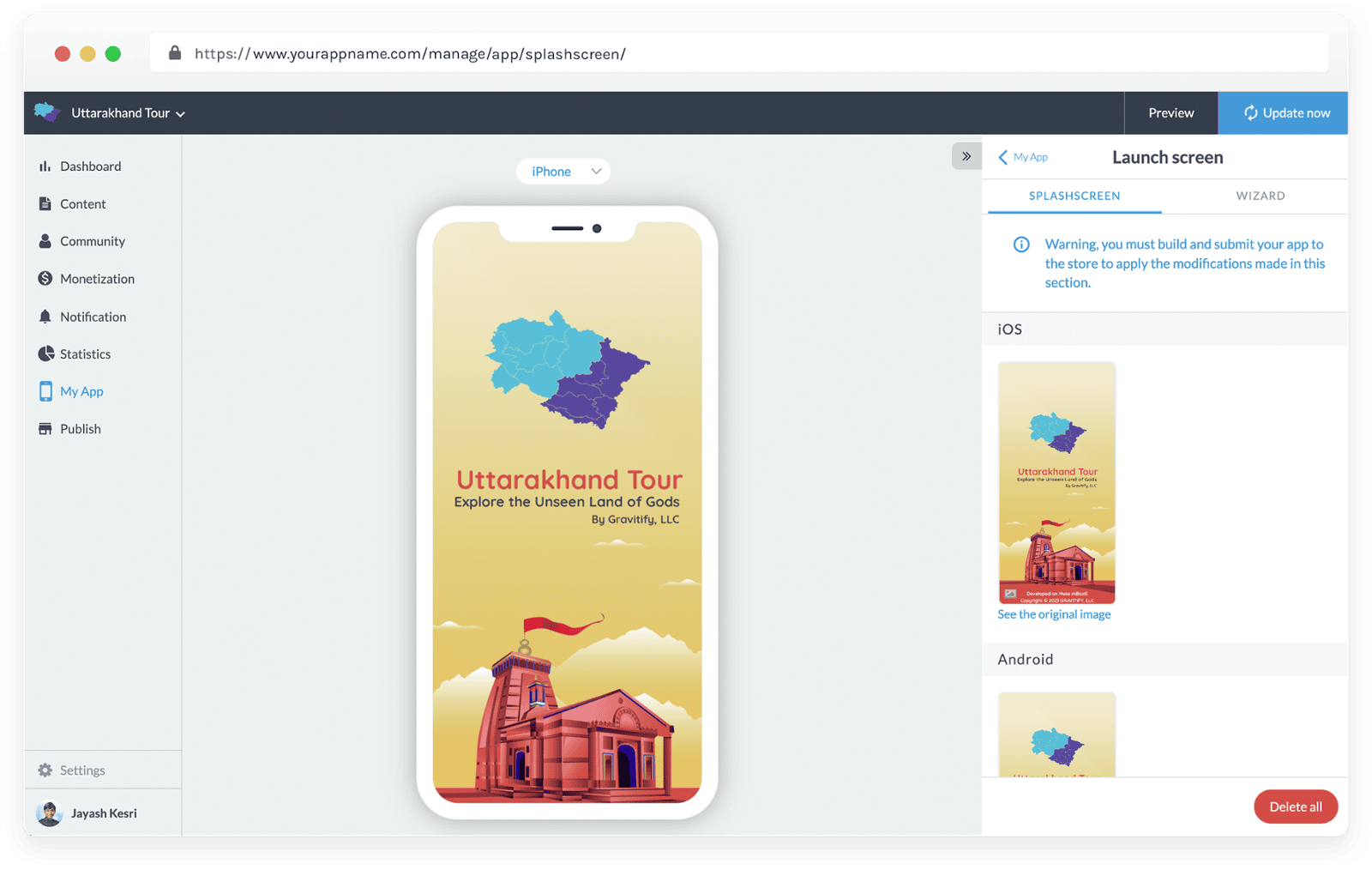
Task: Click the iOS splash screen thumbnail
Action: click(x=1056, y=482)
